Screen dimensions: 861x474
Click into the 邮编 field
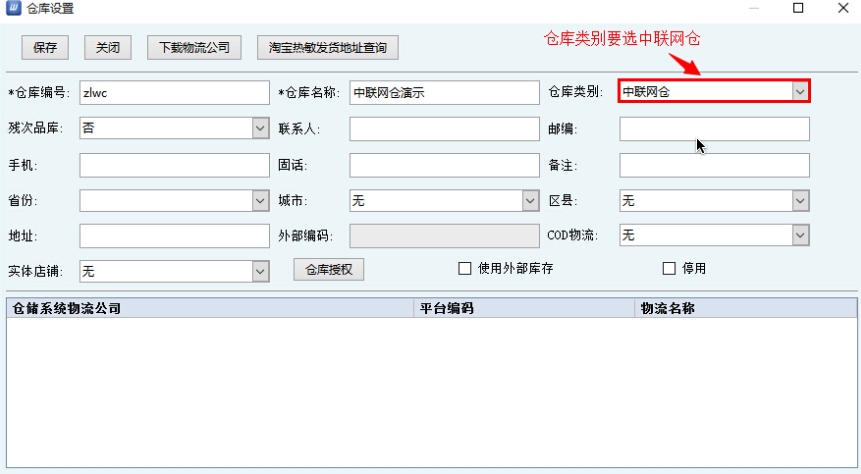tap(714, 129)
